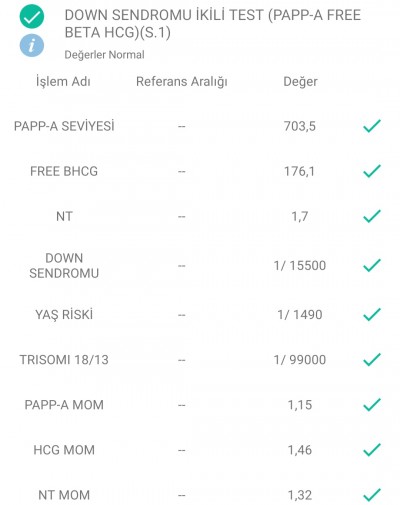Click the checkmark beside PAPP-A SEVİYESİ

click(372, 126)
